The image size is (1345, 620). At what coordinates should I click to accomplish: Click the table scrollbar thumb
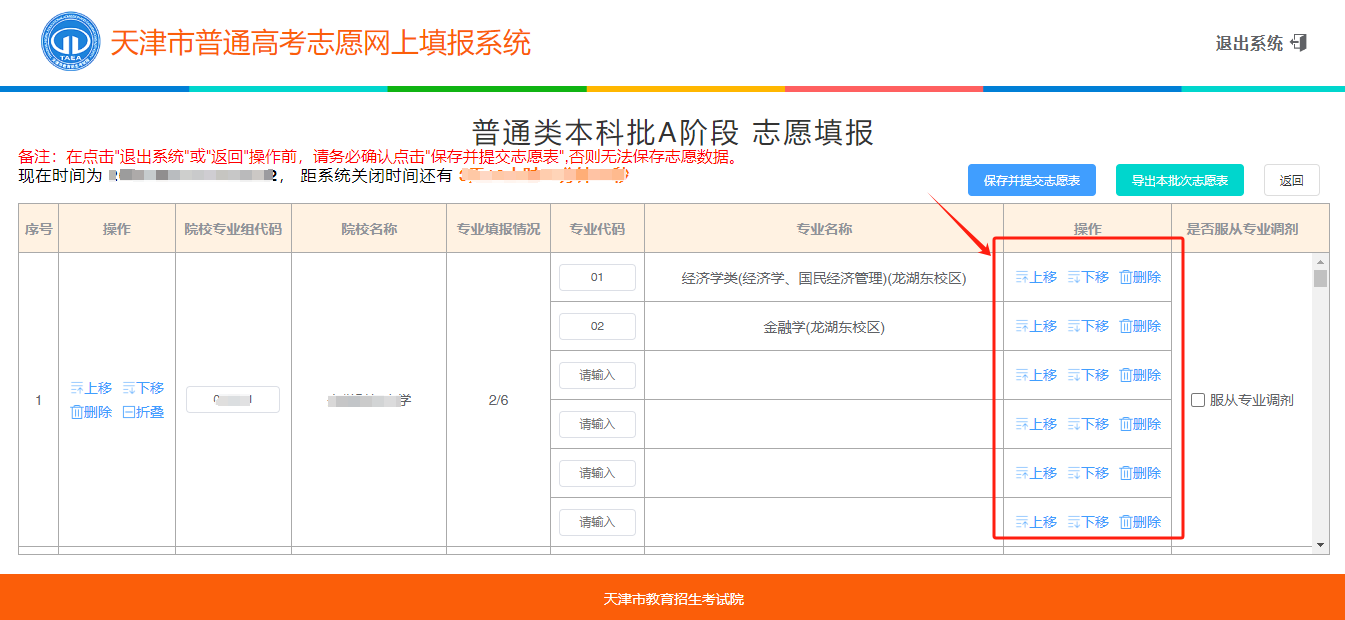click(1320, 278)
